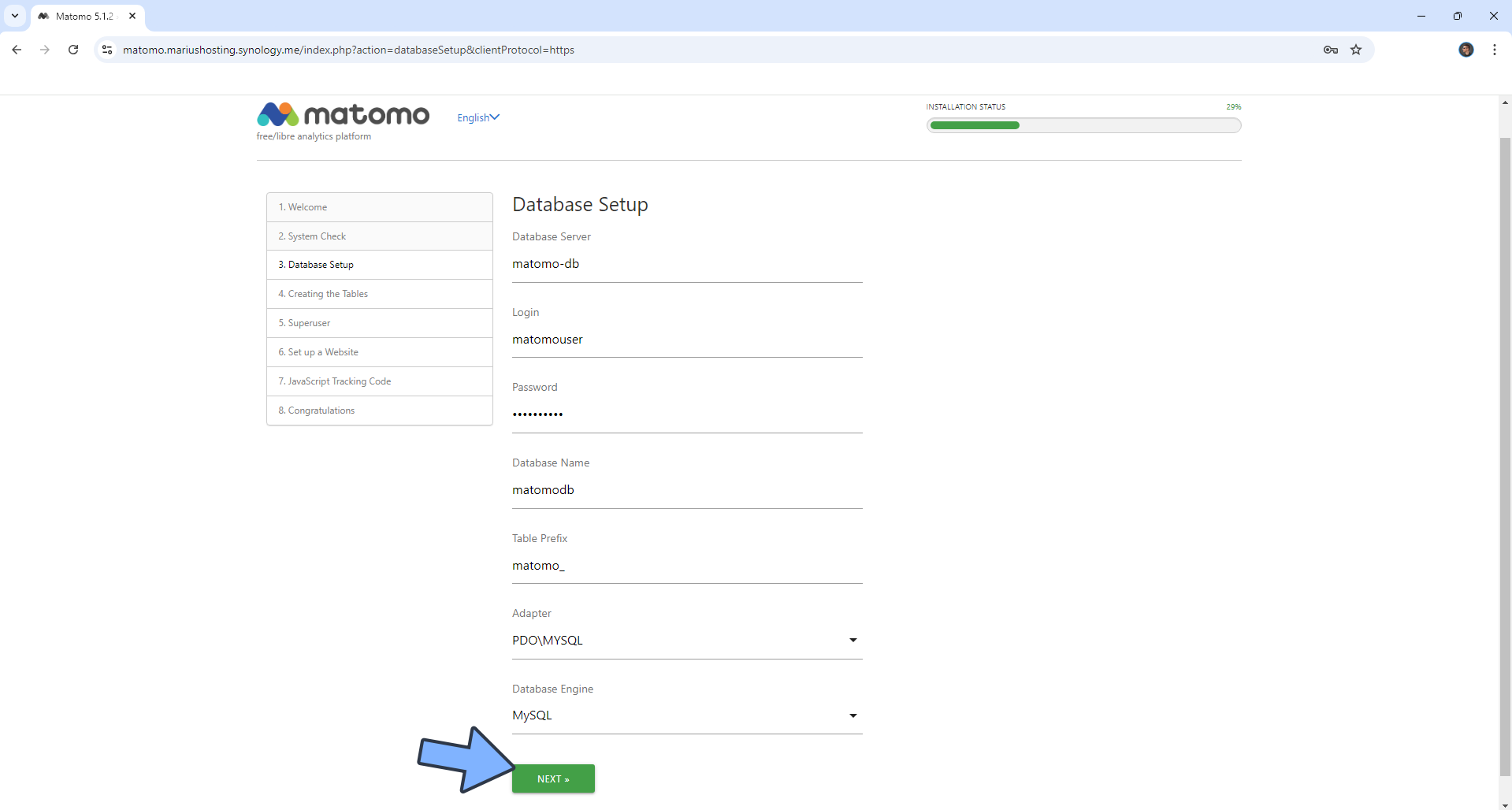This screenshot has width=1512, height=810.
Task: Click the Password field
Action: [687, 415]
